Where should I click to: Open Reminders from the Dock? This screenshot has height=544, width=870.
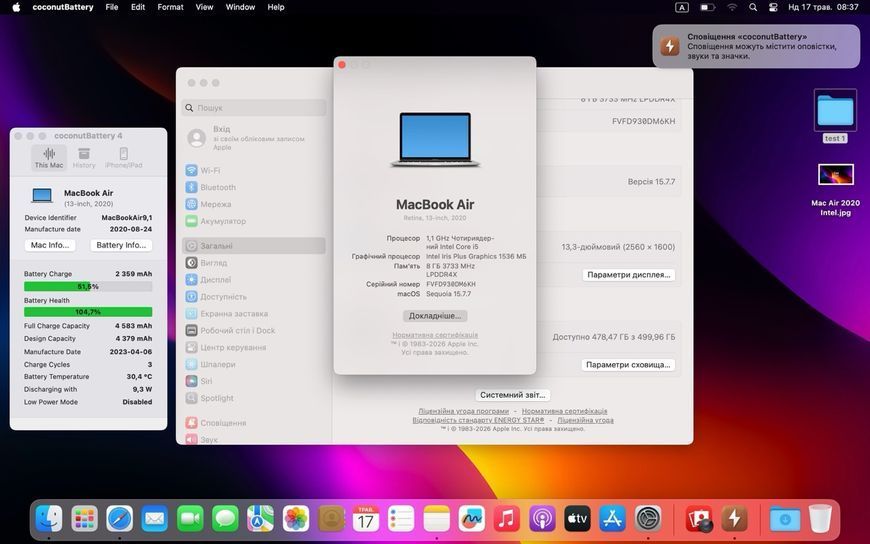[x=401, y=520]
